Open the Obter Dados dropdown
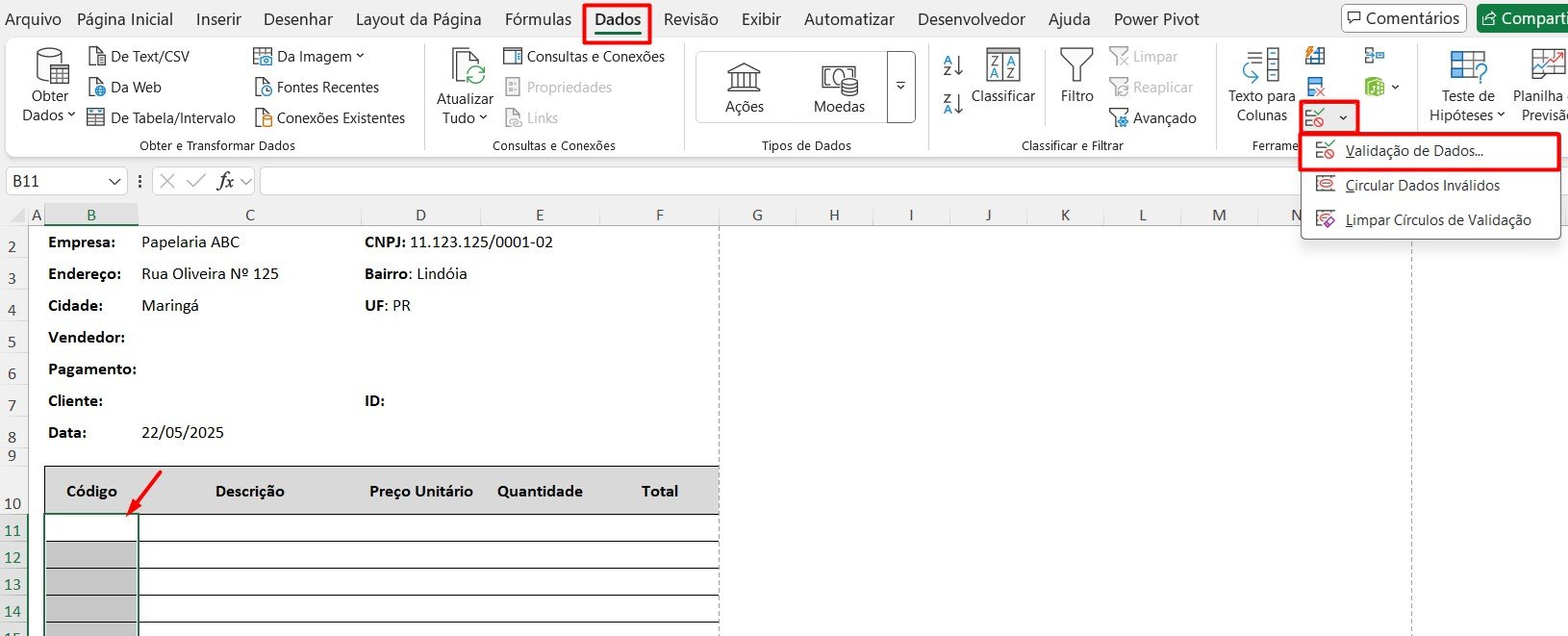The height and width of the screenshot is (636, 1568). (x=49, y=87)
